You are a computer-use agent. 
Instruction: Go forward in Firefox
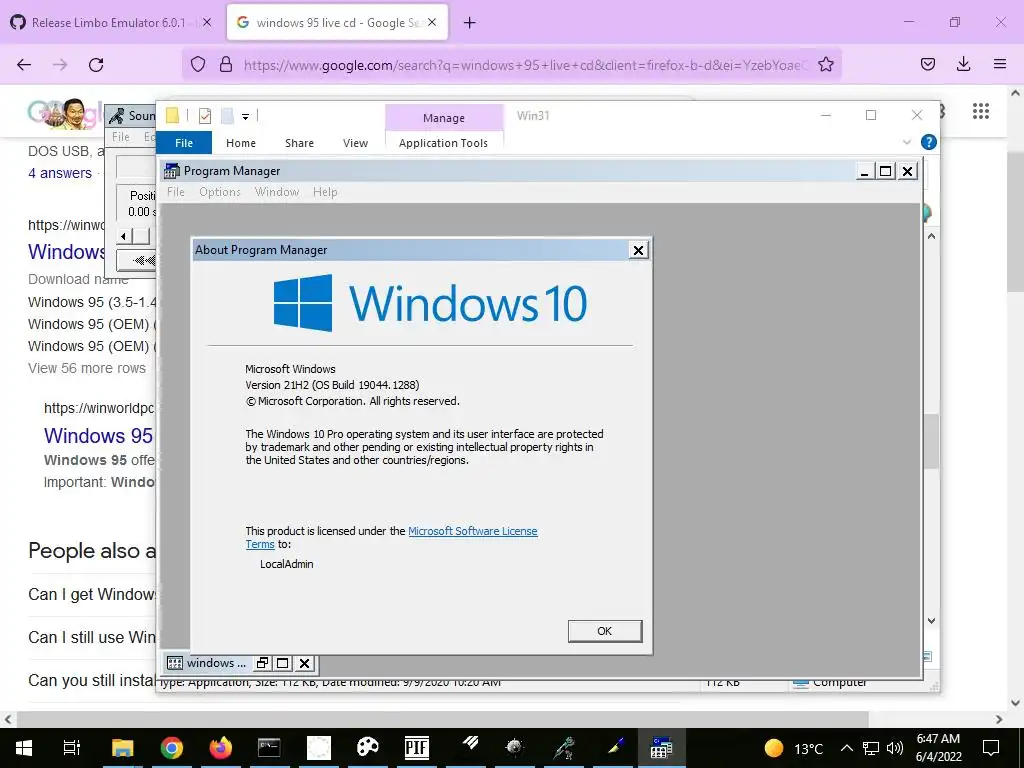click(x=60, y=65)
